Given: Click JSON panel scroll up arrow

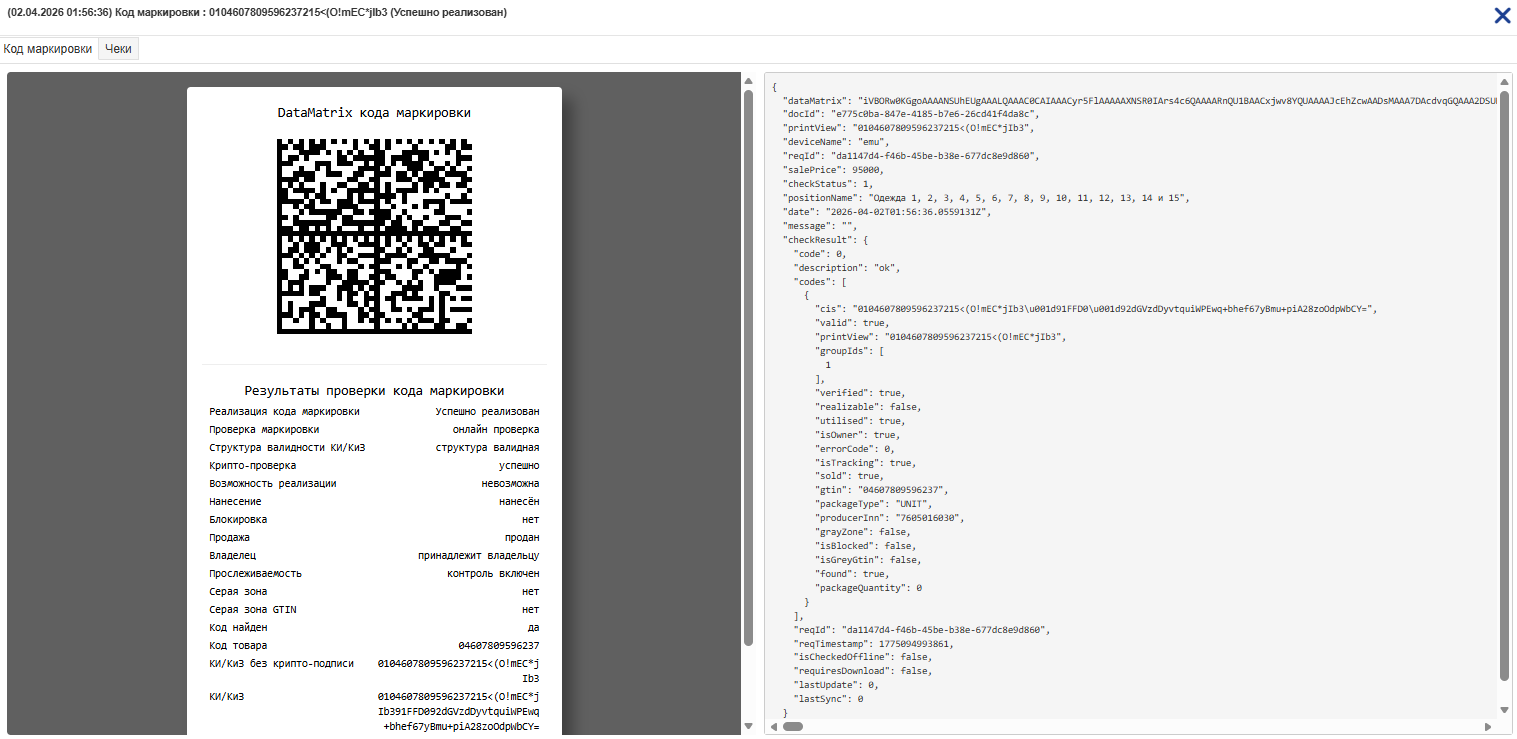Looking at the screenshot, I should (x=1504, y=82).
